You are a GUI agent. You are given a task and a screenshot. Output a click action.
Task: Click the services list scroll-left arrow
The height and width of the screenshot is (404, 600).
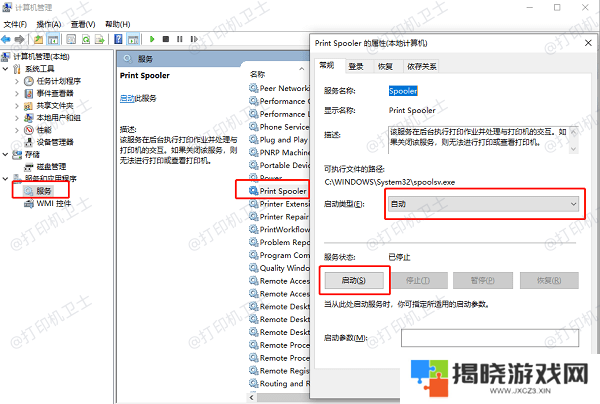tap(251, 397)
